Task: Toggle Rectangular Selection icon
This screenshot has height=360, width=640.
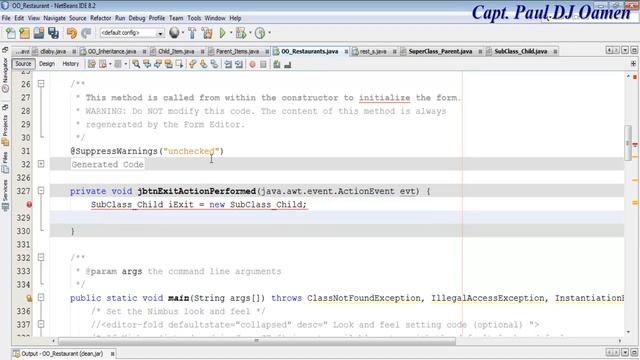Action: [x=179, y=64]
